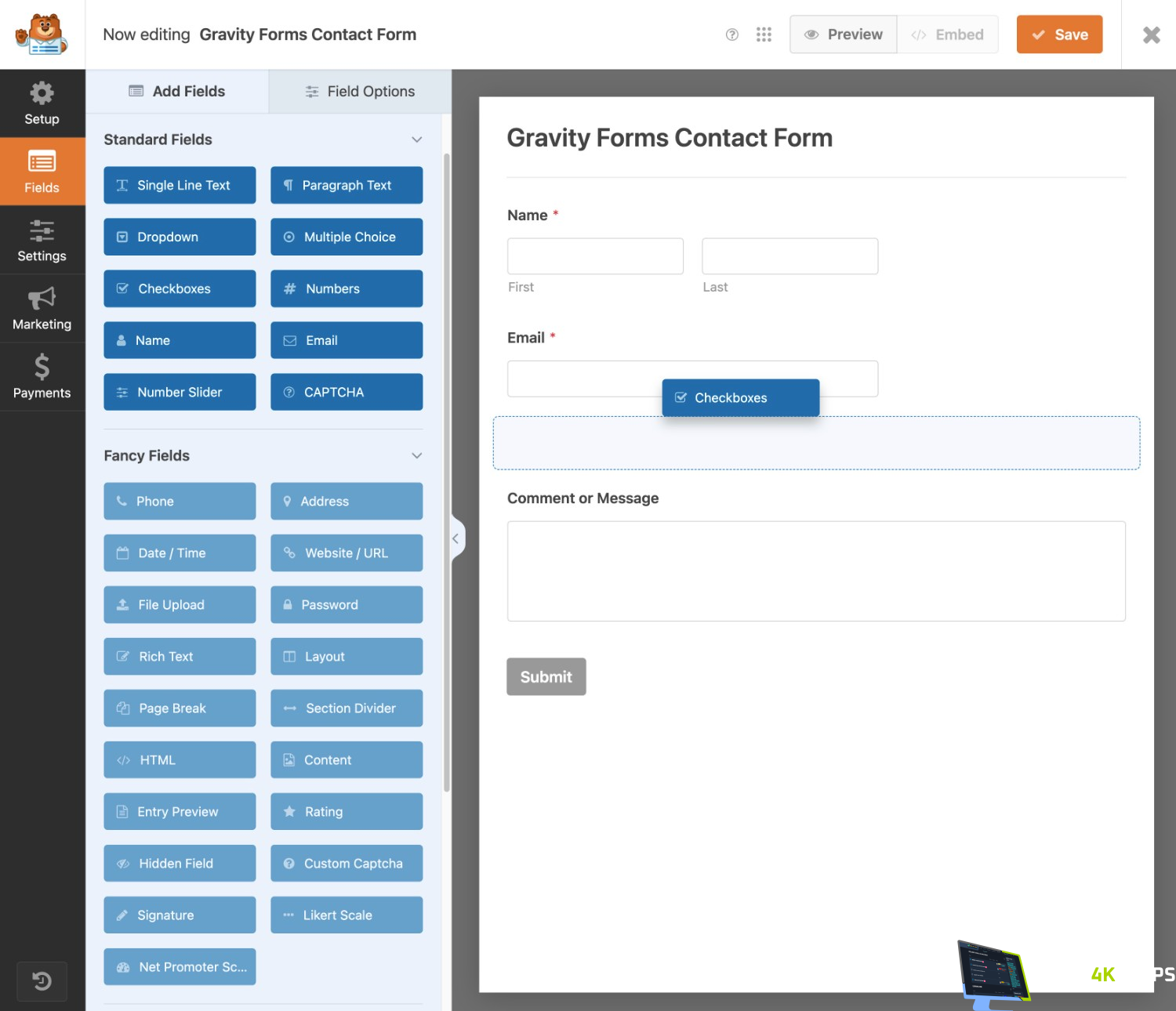Add a Hidden Field
Viewport: 1176px width, 1011px height.
tap(180, 864)
